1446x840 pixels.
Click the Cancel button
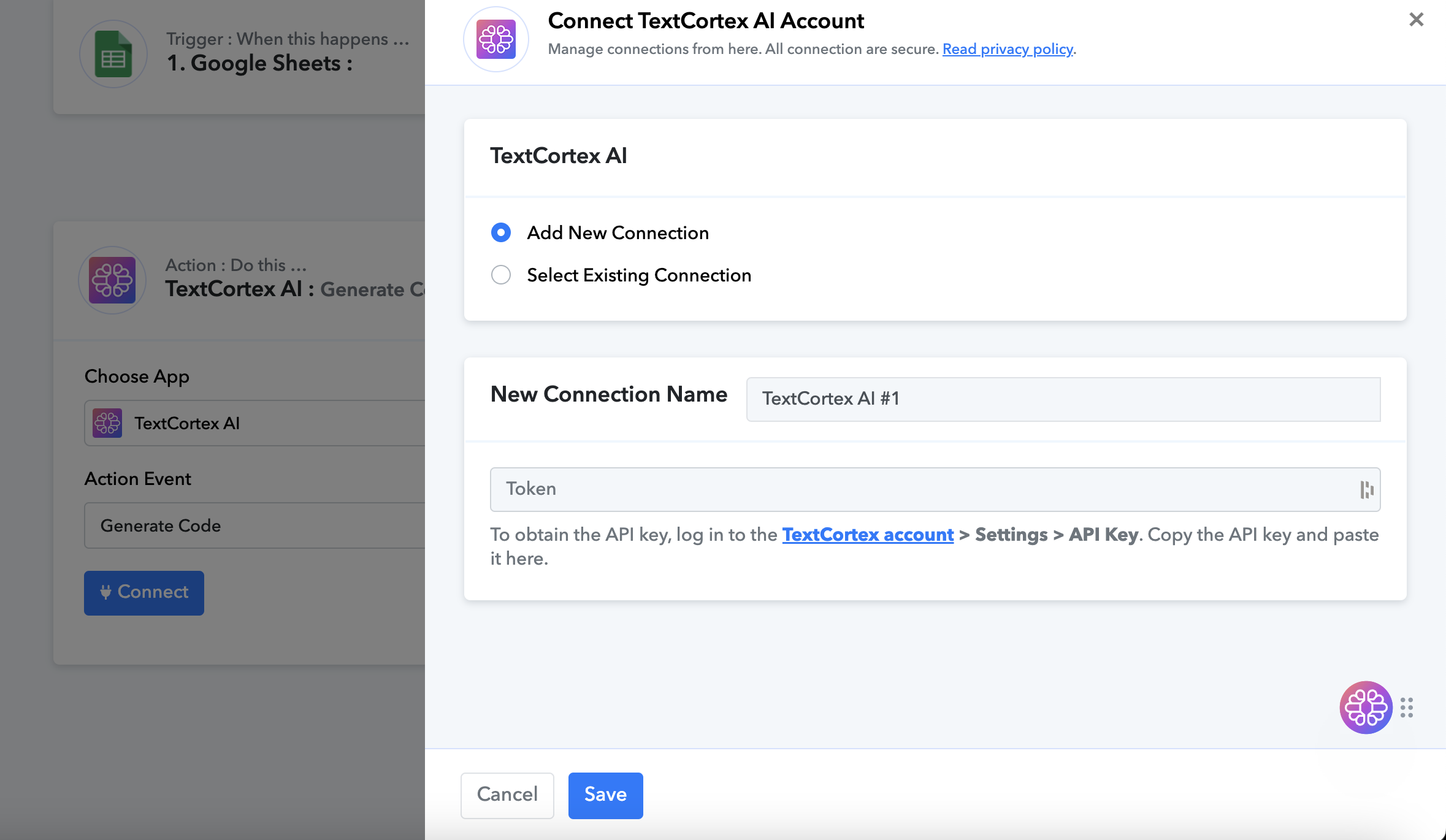(507, 795)
